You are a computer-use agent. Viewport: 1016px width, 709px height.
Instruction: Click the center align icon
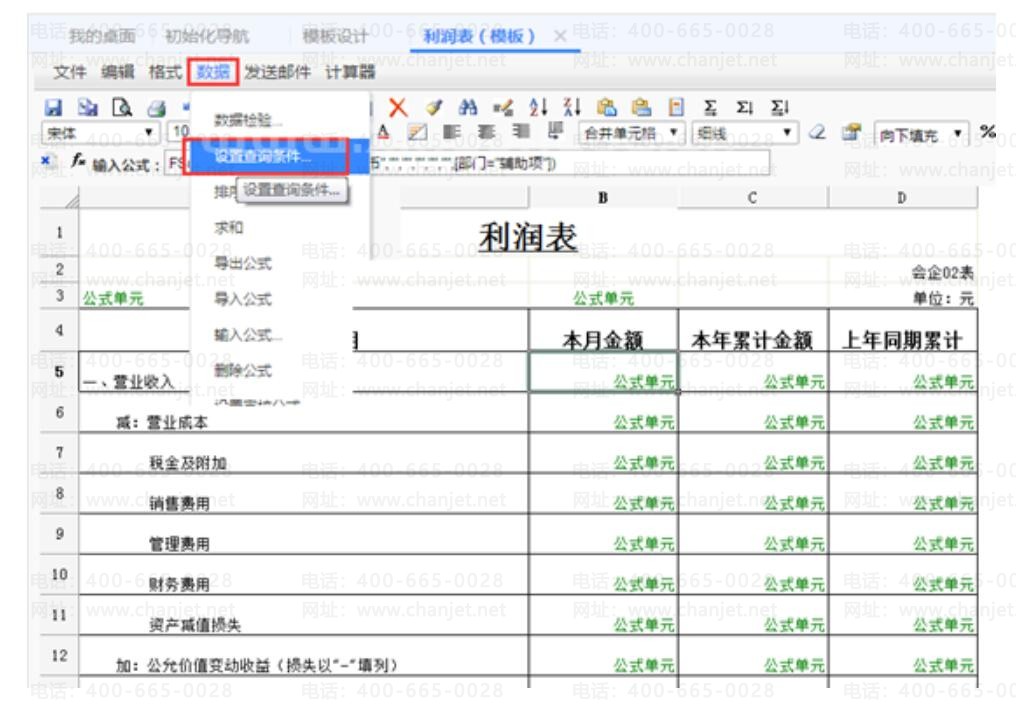486,133
